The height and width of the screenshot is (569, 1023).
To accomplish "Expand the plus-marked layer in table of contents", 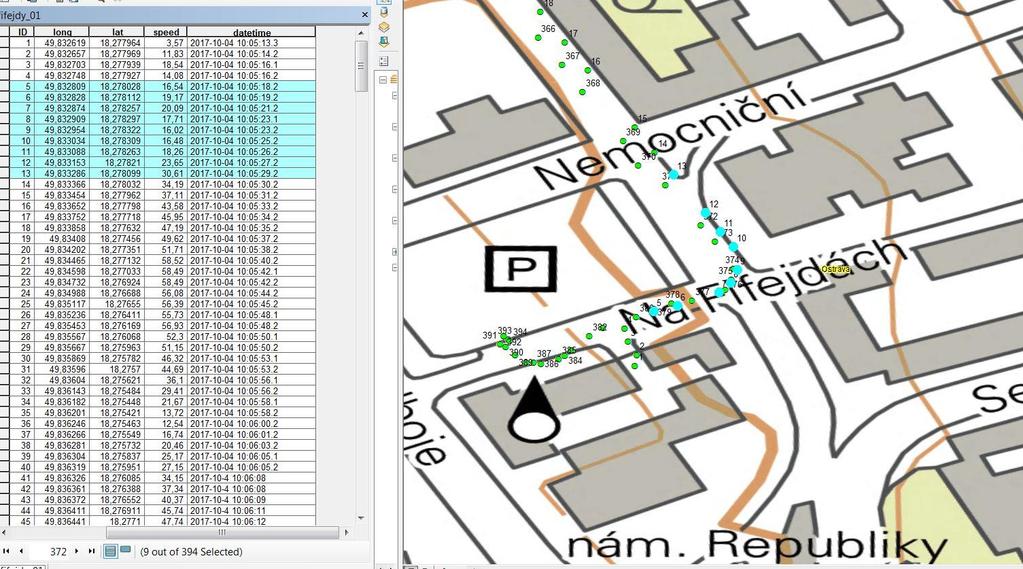I will [x=394, y=252].
